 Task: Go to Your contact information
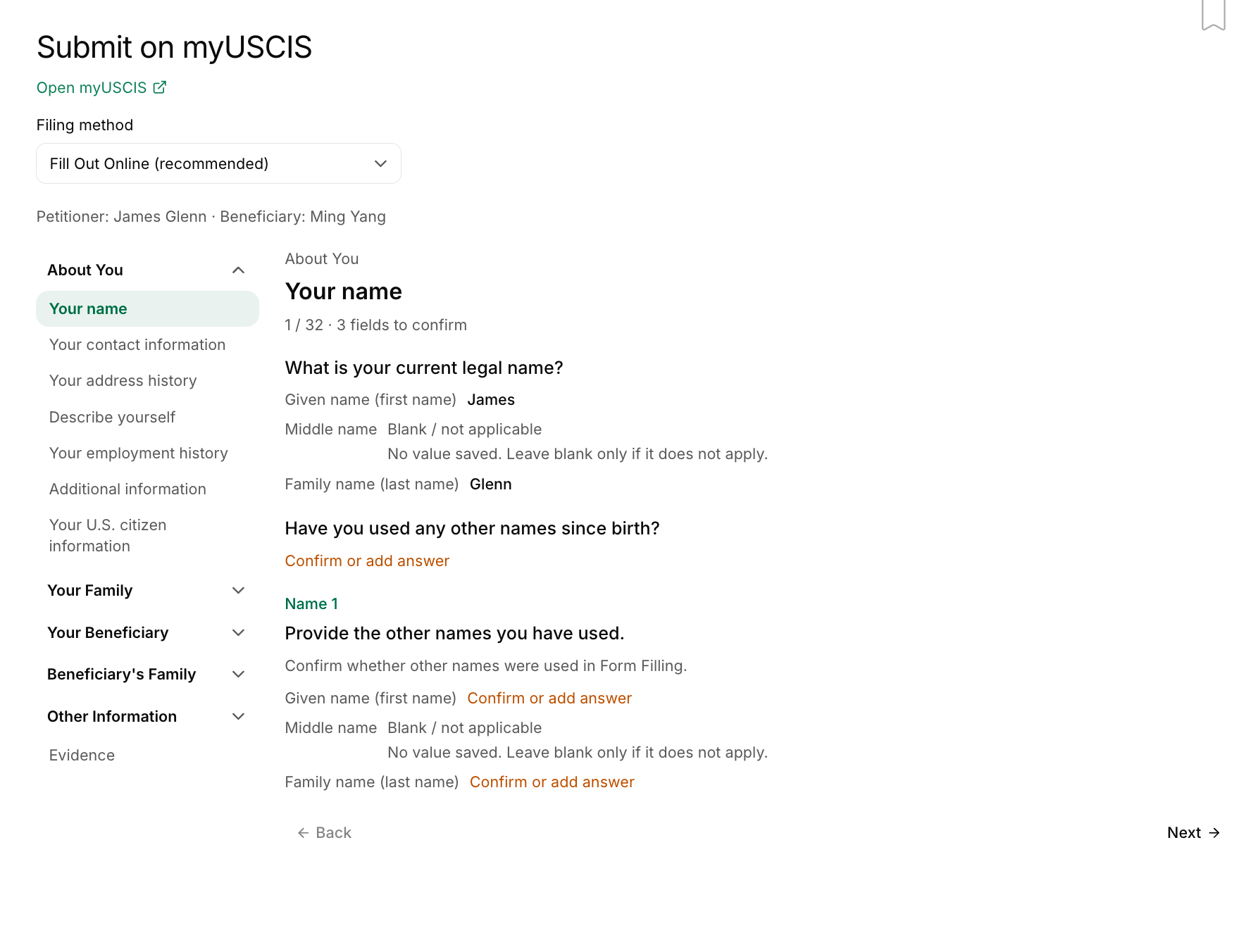(137, 345)
